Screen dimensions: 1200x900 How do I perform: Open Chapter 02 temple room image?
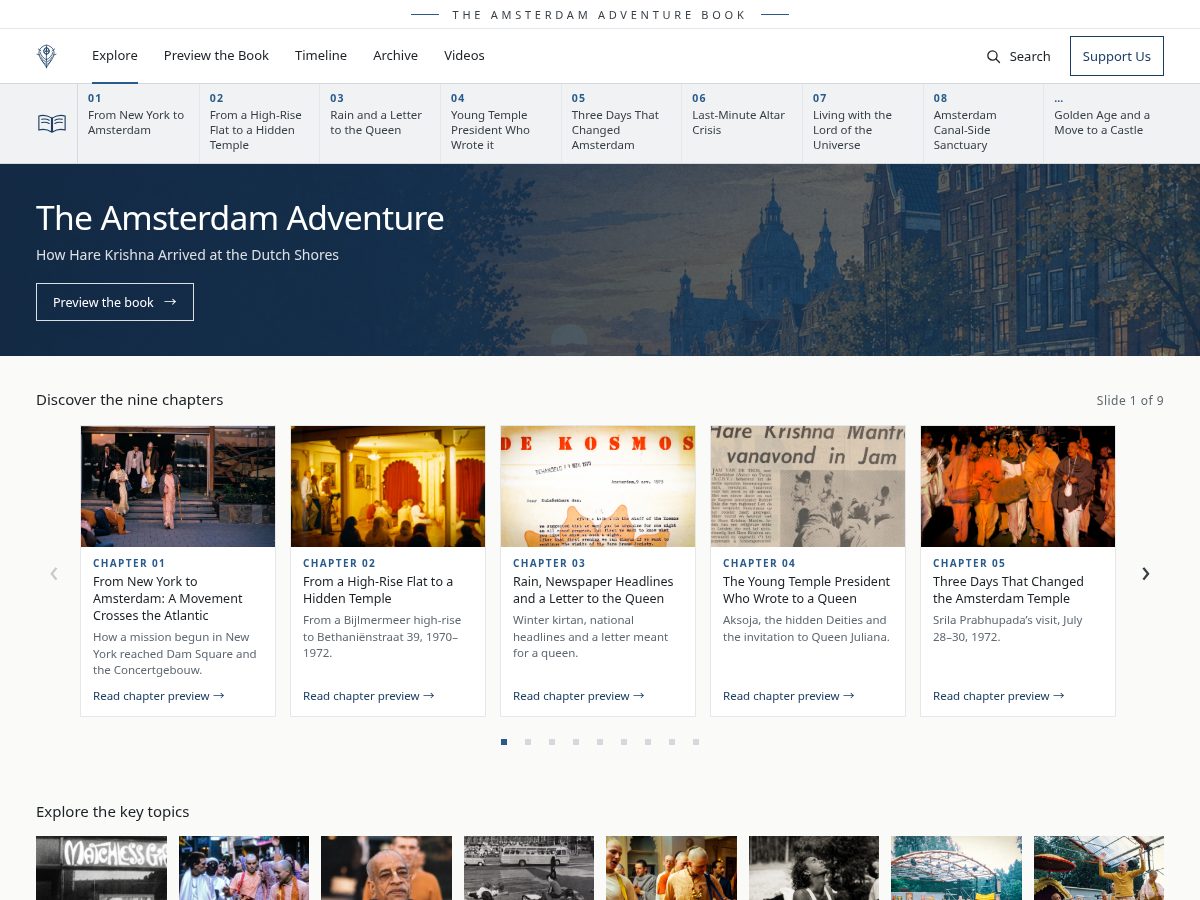(x=388, y=486)
